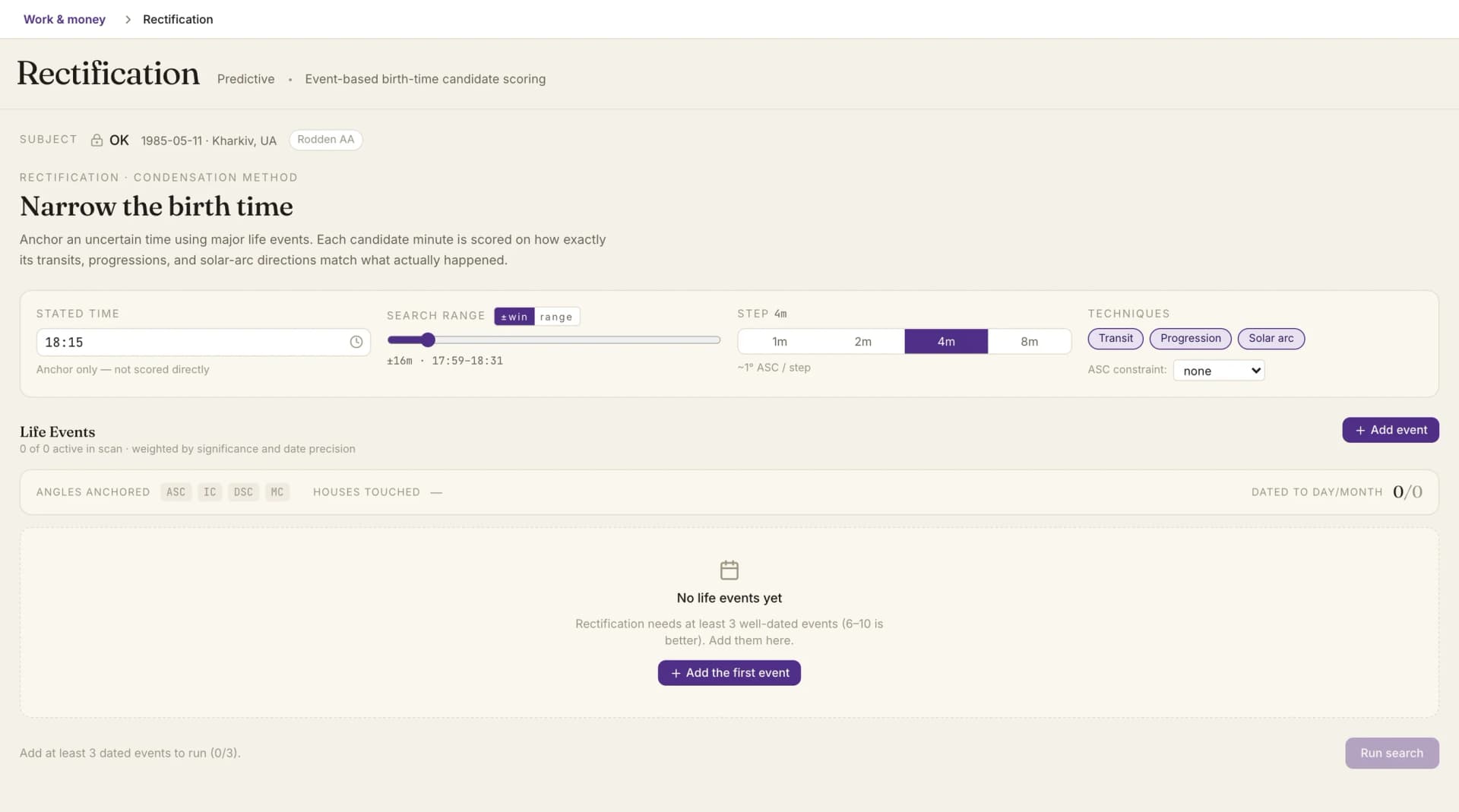The height and width of the screenshot is (812, 1459).
Task: Open the Work & money breadcrumb link
Action: [65, 20]
